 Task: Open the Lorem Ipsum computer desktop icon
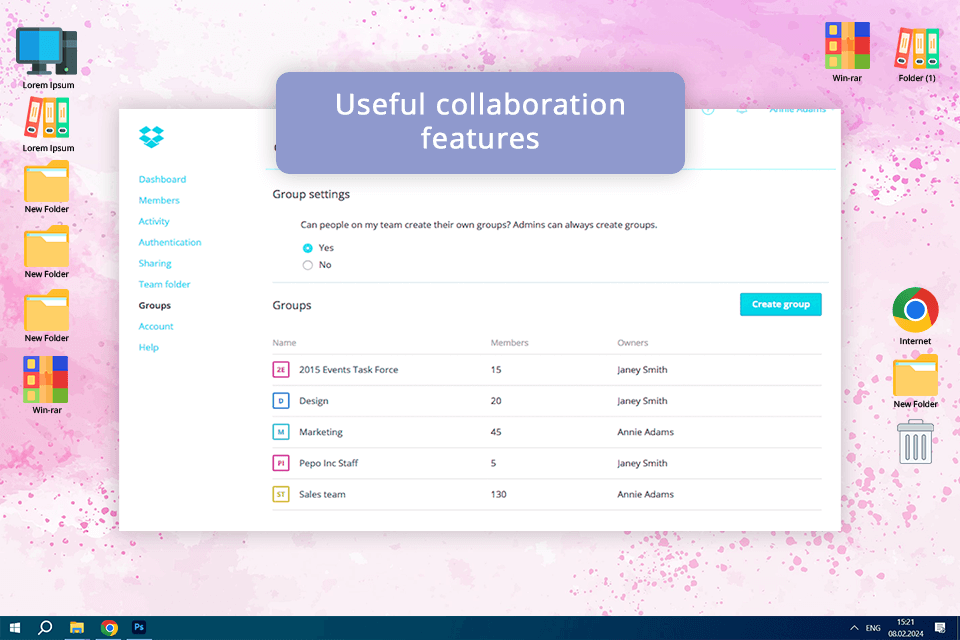pyautogui.click(x=47, y=52)
